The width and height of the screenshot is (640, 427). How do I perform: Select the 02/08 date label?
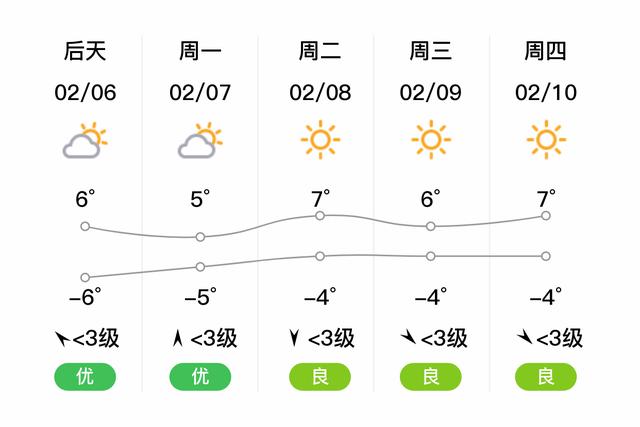[320, 93]
